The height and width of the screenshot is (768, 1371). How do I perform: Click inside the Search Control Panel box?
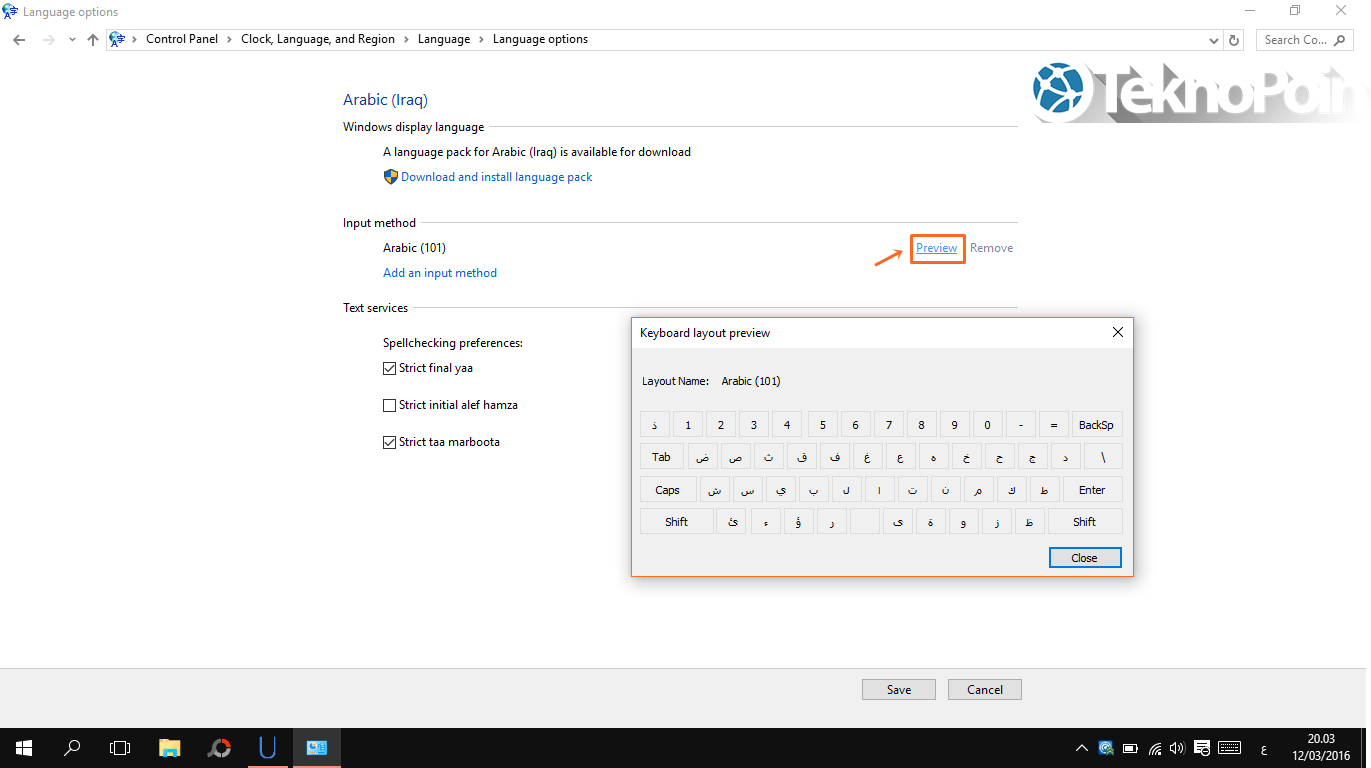(1297, 39)
